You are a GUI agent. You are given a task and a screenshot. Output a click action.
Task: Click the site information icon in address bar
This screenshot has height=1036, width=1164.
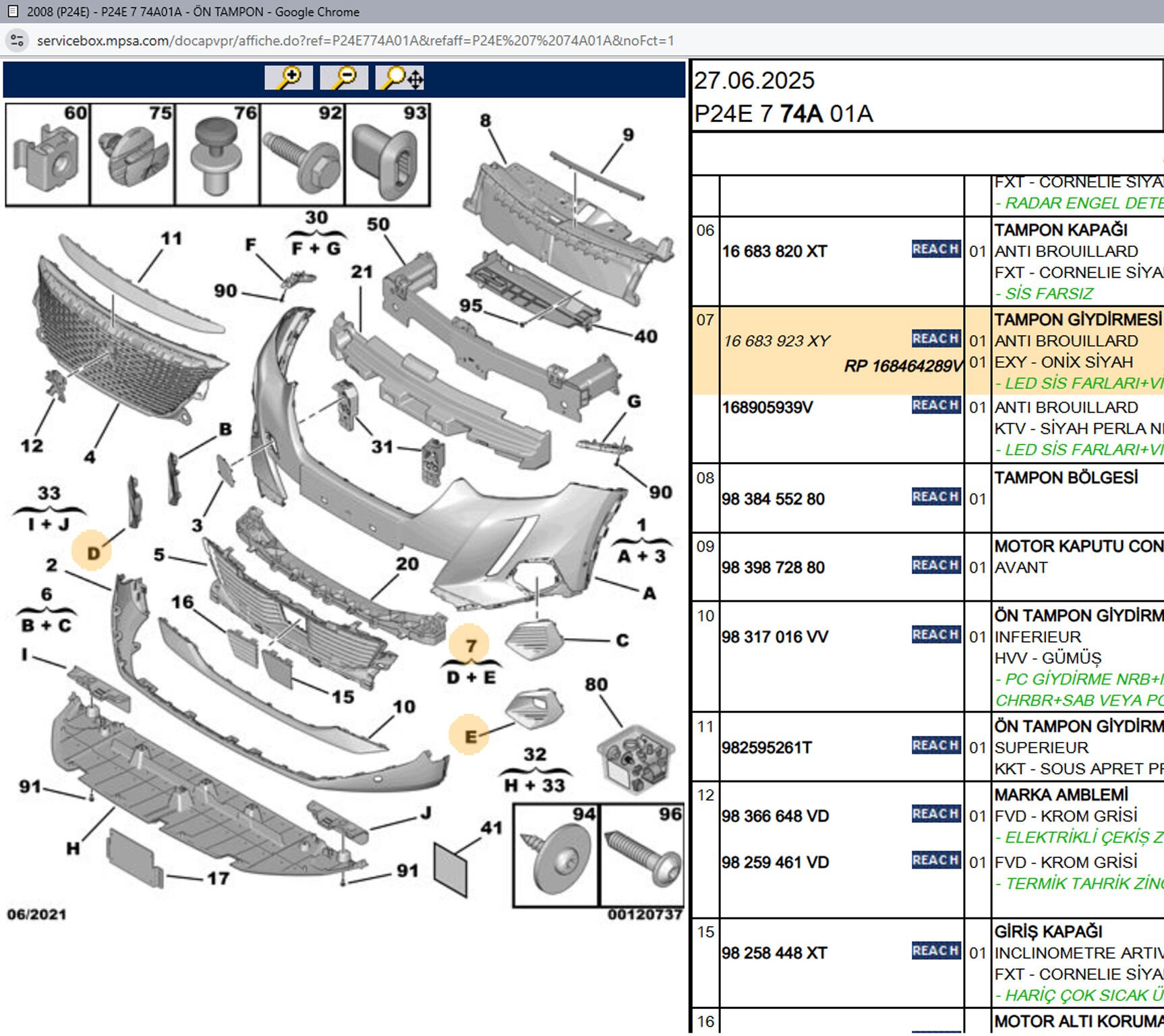(x=17, y=40)
